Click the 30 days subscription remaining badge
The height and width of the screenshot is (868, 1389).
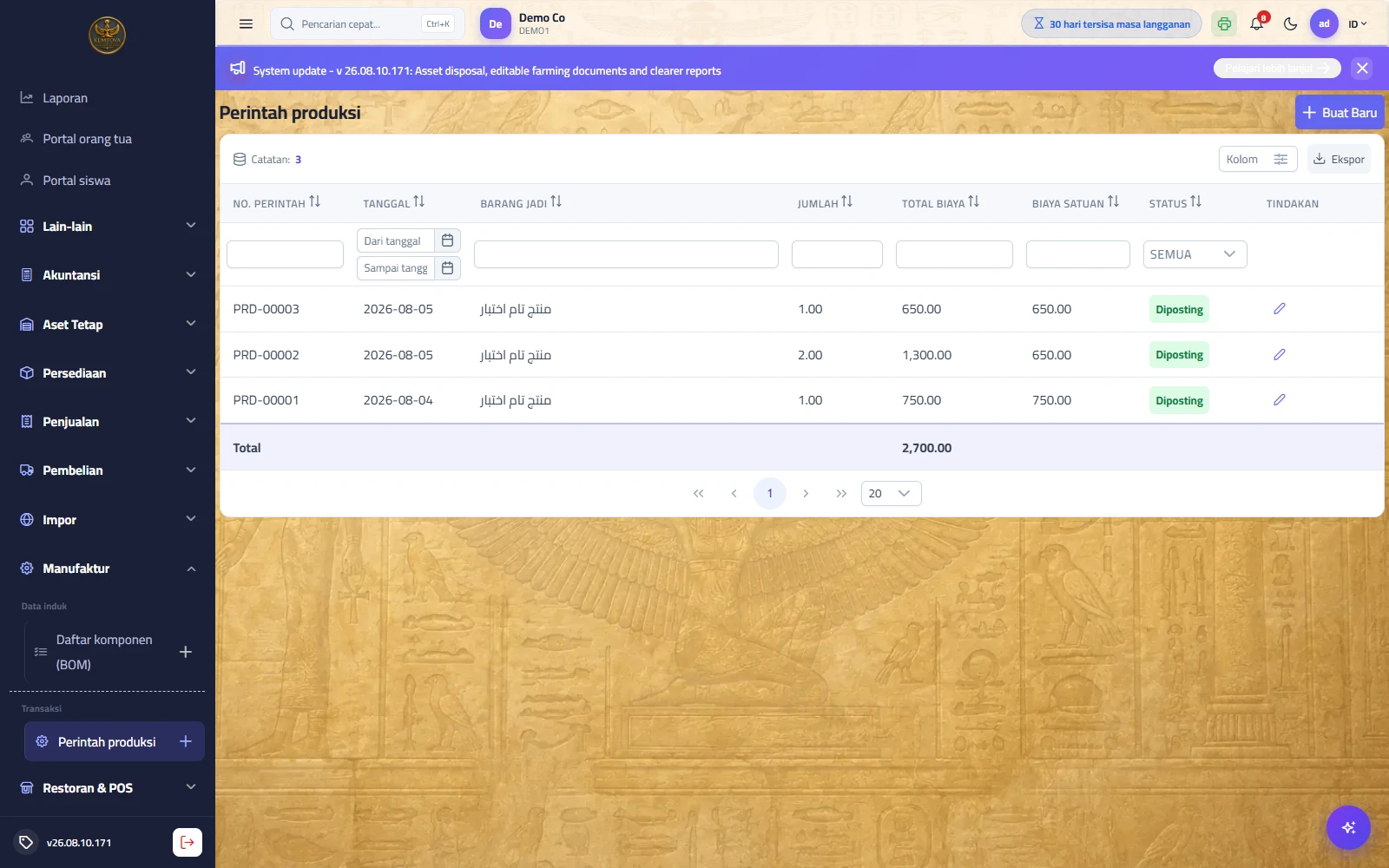click(x=1111, y=24)
